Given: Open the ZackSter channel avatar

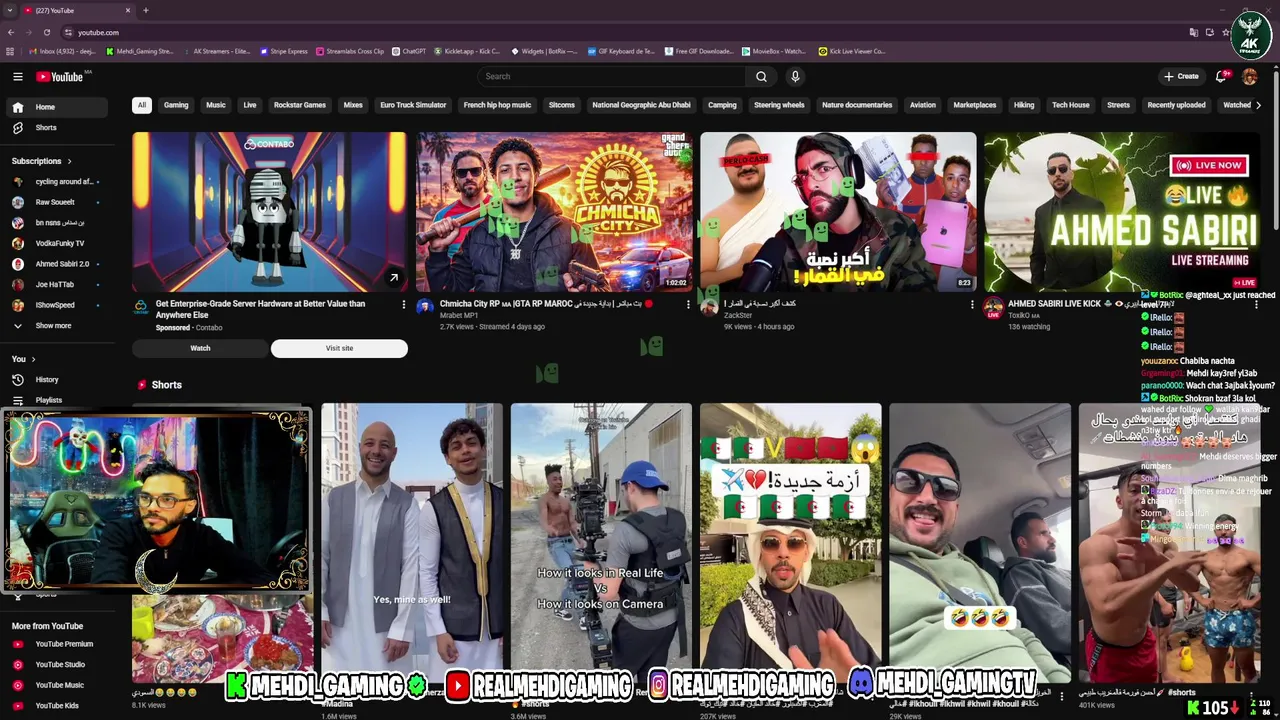Looking at the screenshot, I should (x=709, y=307).
